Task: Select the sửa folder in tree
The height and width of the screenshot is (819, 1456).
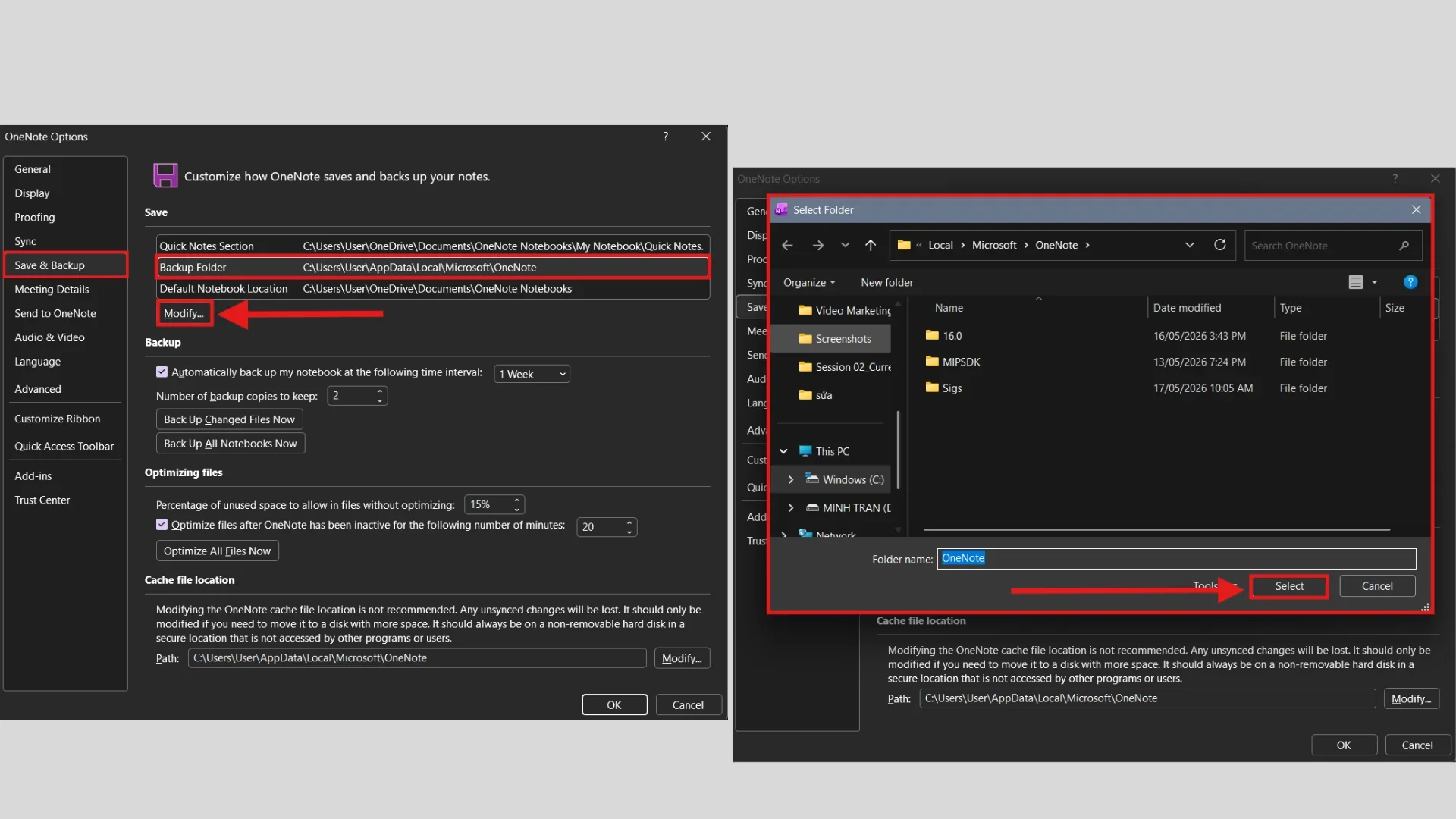Action: click(815, 395)
